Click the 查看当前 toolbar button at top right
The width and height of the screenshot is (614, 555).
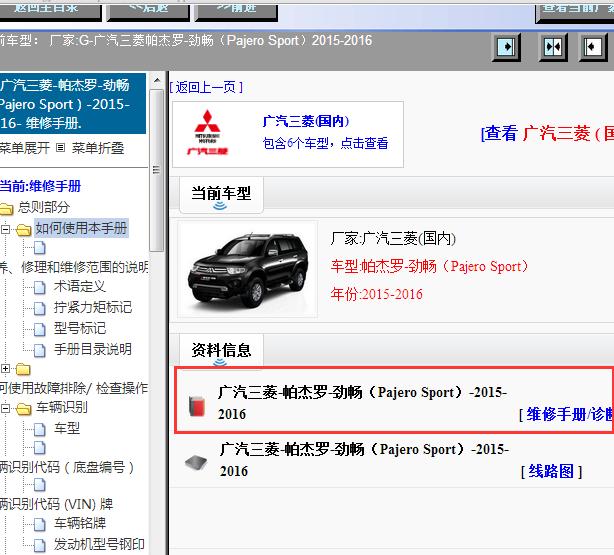pyautogui.click(x=575, y=13)
